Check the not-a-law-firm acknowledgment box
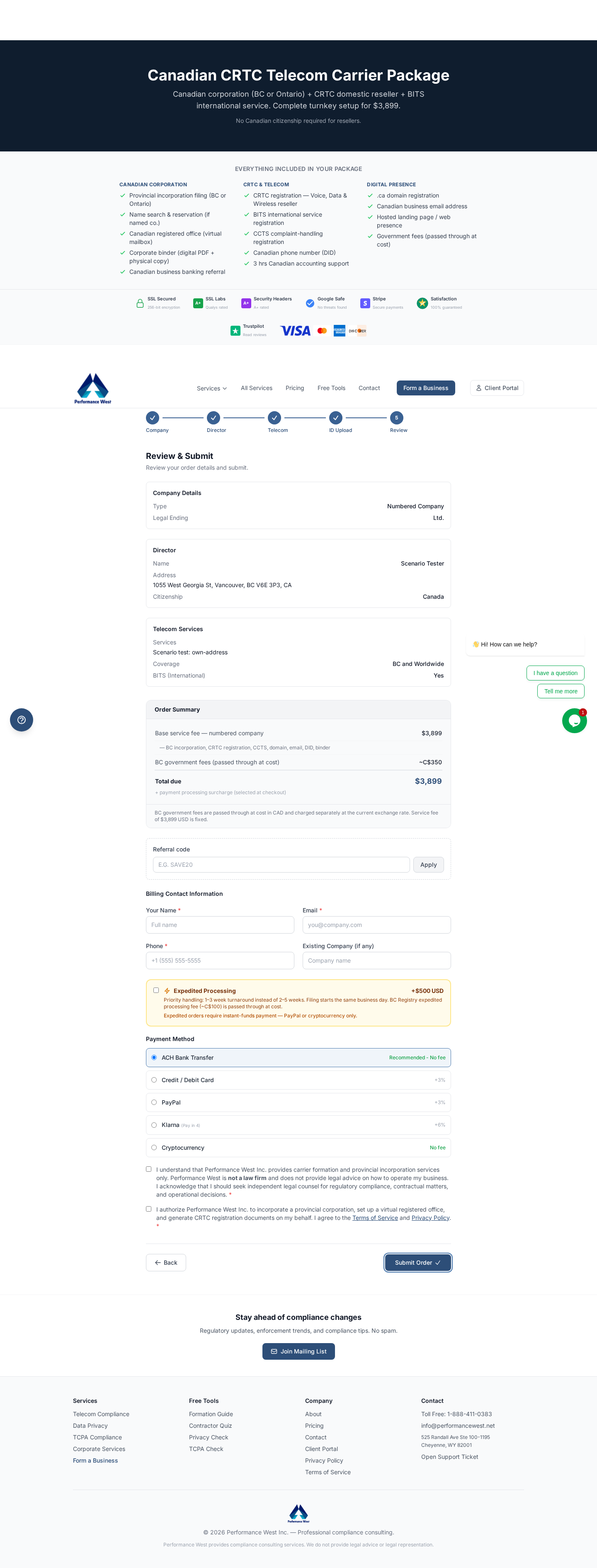The image size is (597, 1568). (x=149, y=1169)
